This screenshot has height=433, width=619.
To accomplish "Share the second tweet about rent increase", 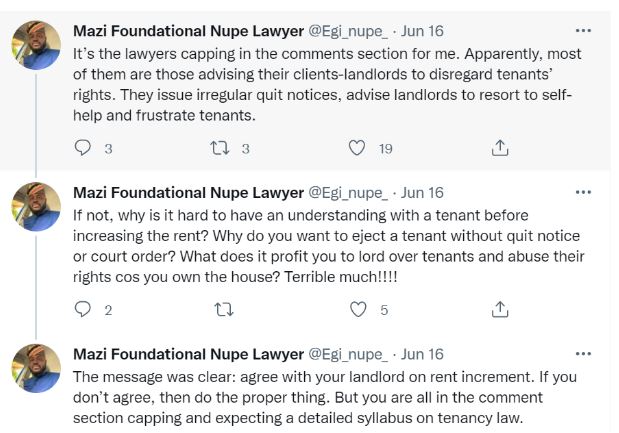I will pyautogui.click(x=500, y=310).
